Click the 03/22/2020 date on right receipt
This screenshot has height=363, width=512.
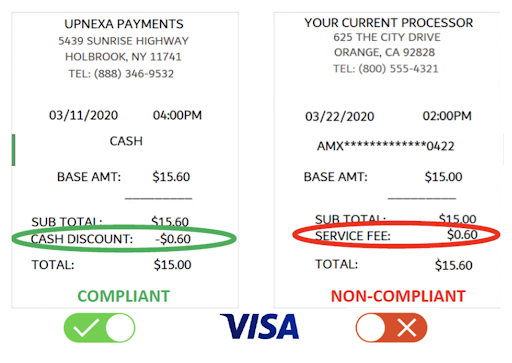(x=340, y=116)
